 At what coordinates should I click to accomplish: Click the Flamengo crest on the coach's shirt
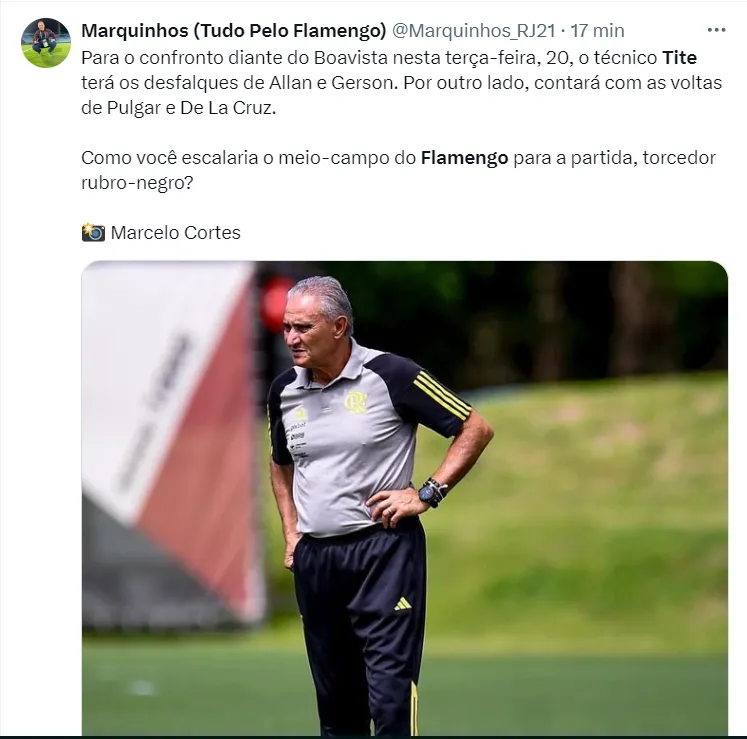click(x=355, y=402)
